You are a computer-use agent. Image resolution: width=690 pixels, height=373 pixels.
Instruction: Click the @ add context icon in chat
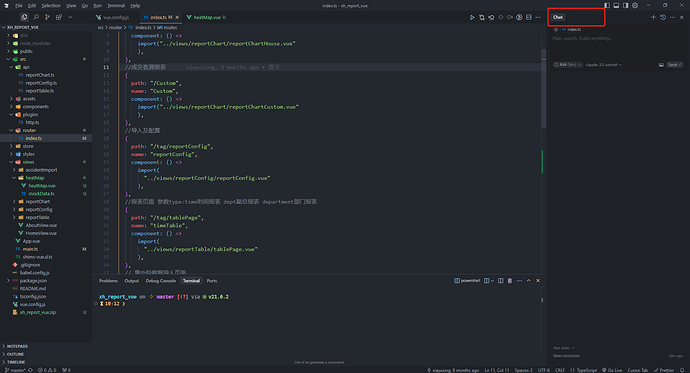tap(556, 29)
